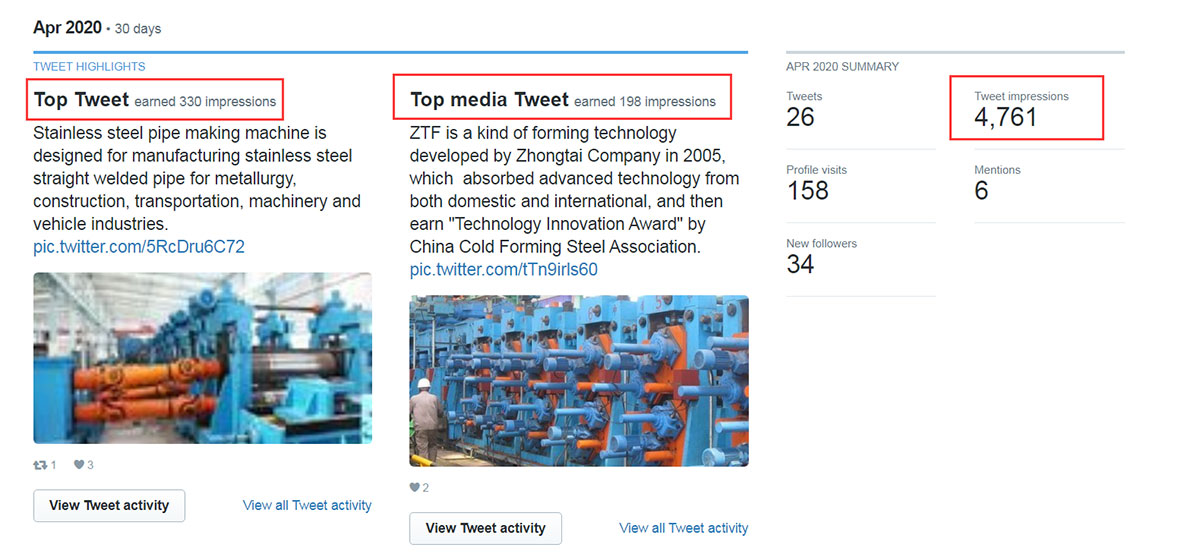This screenshot has width=1200, height=557.
Task: Click the Top Tweet heading
Action: 81,100
